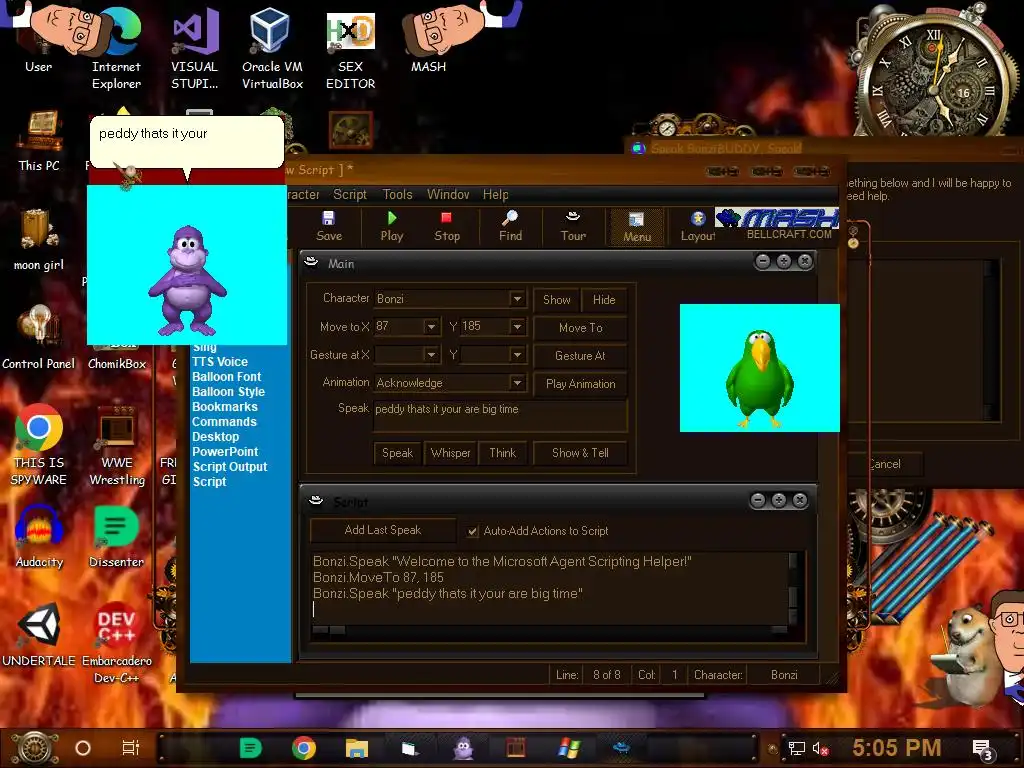
Task: Open the Help menu
Action: tap(496, 195)
